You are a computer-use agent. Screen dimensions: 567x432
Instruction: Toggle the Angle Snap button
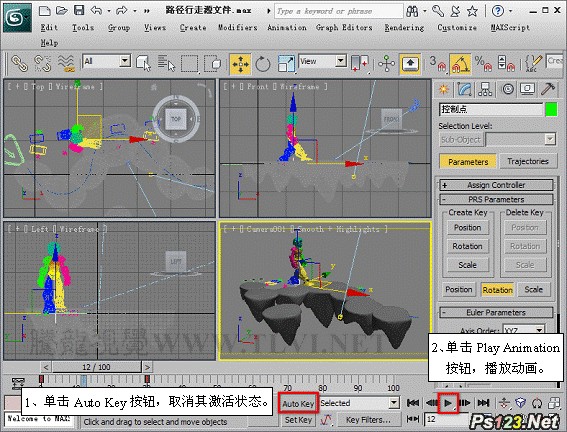pyautogui.click(x=460, y=64)
